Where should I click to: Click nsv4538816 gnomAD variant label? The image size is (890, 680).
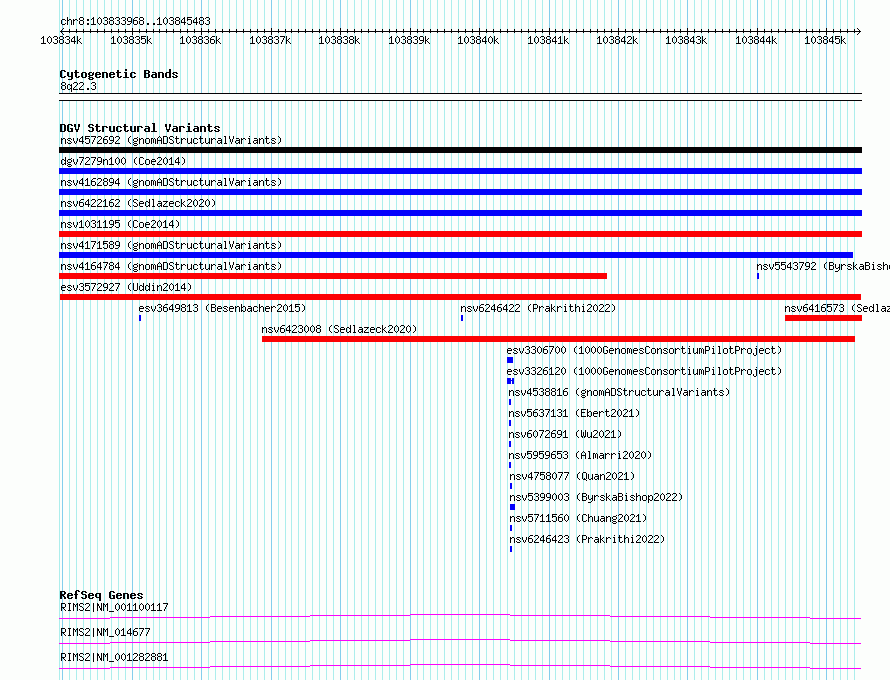[x=619, y=392]
